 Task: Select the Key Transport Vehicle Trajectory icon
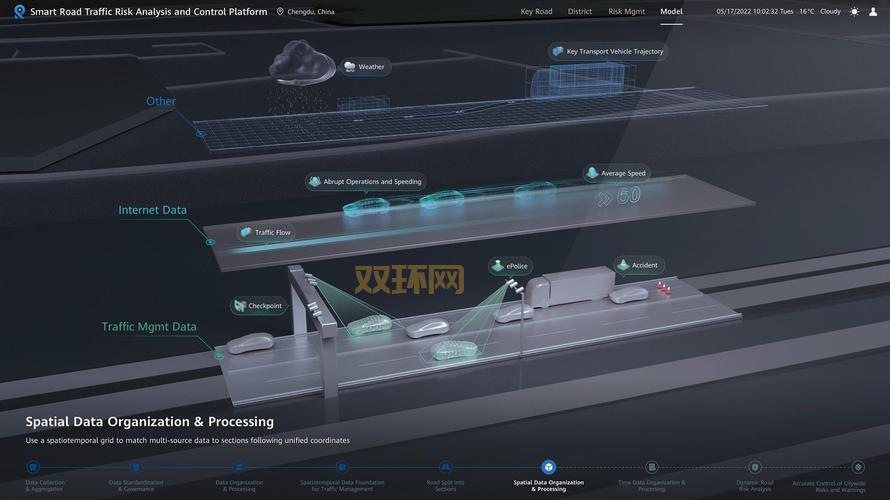click(557, 51)
